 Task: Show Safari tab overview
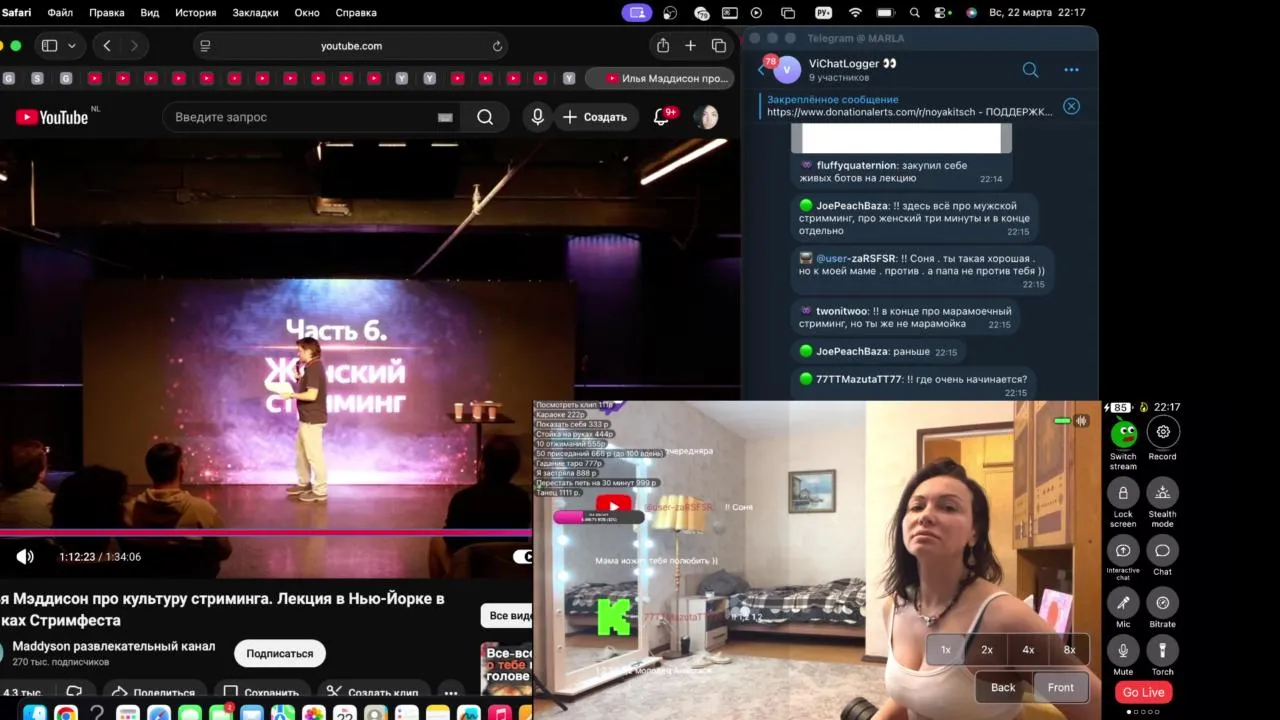[x=718, y=46]
